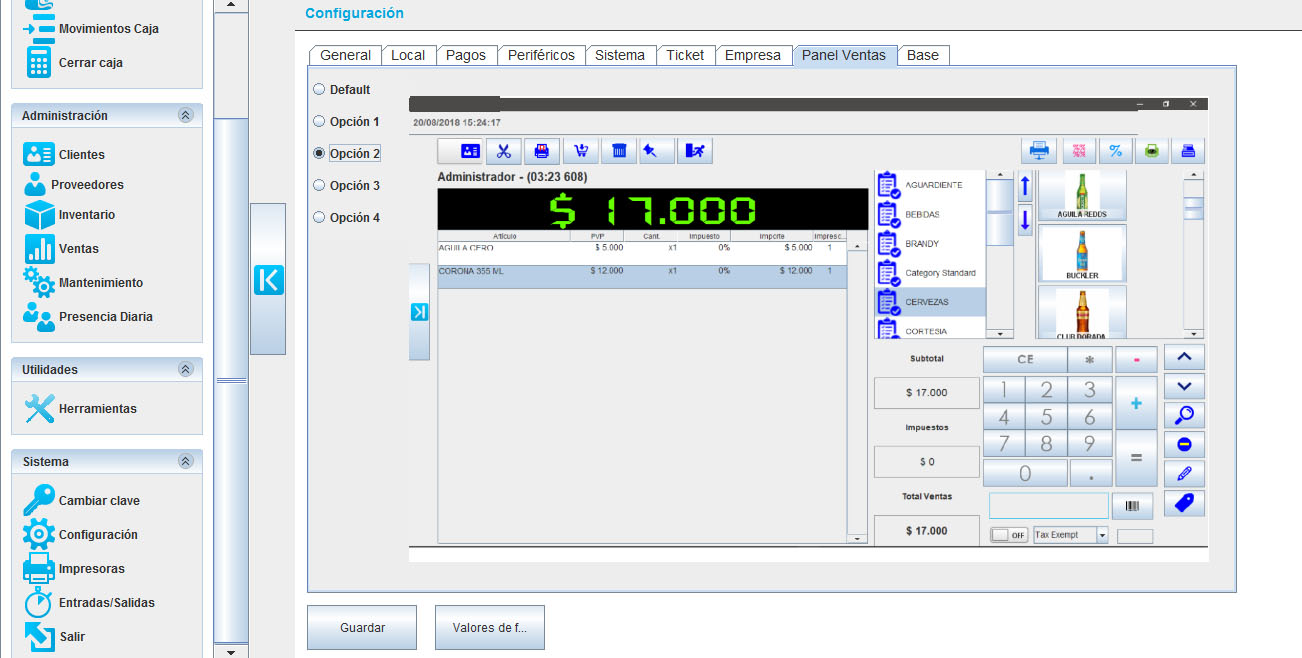This screenshot has width=1302, height=658.
Task: Click the sidebar scroll down arrow
Action: coord(232,652)
